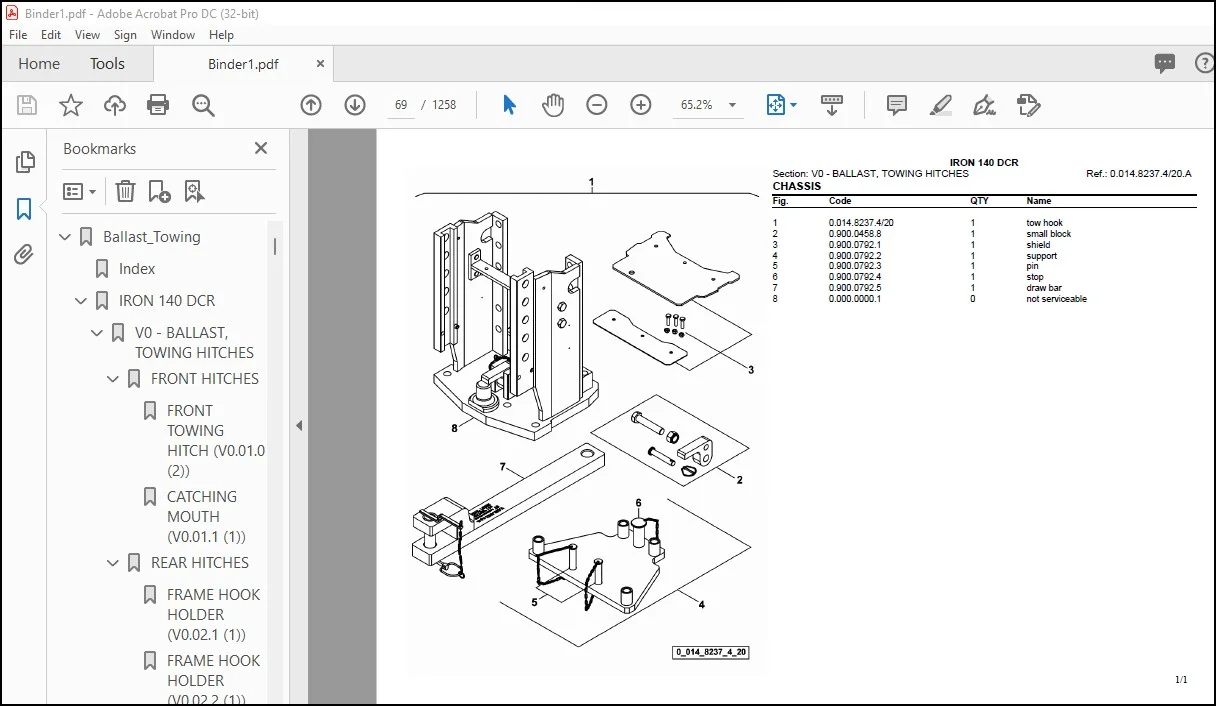Select the FRONT HITCHES bookmark label

(x=205, y=379)
